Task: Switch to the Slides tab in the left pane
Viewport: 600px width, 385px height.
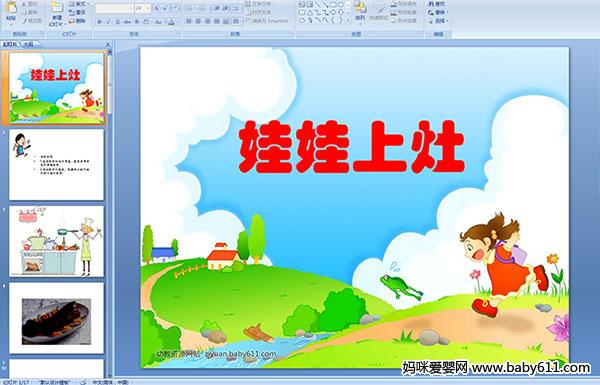Action: click(10, 44)
